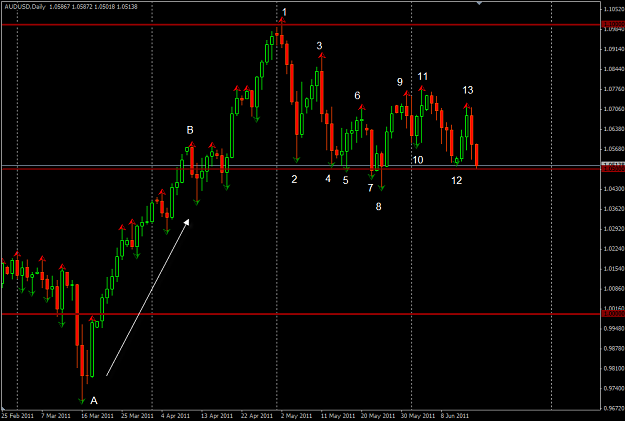Click the '0.96720' price axis label

(614, 408)
